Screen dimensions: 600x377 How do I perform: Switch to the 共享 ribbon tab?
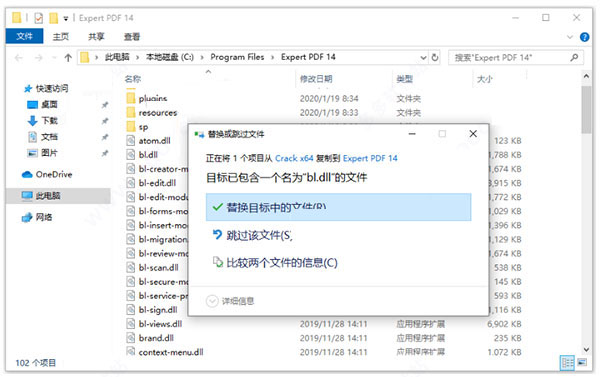[x=96, y=36]
